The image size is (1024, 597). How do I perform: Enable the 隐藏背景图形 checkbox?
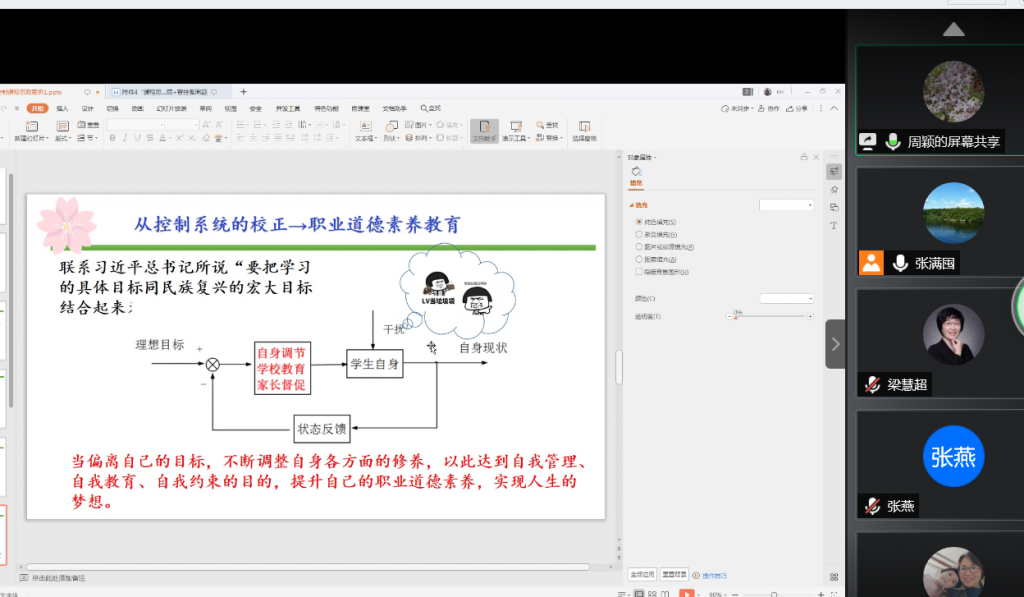click(639, 271)
